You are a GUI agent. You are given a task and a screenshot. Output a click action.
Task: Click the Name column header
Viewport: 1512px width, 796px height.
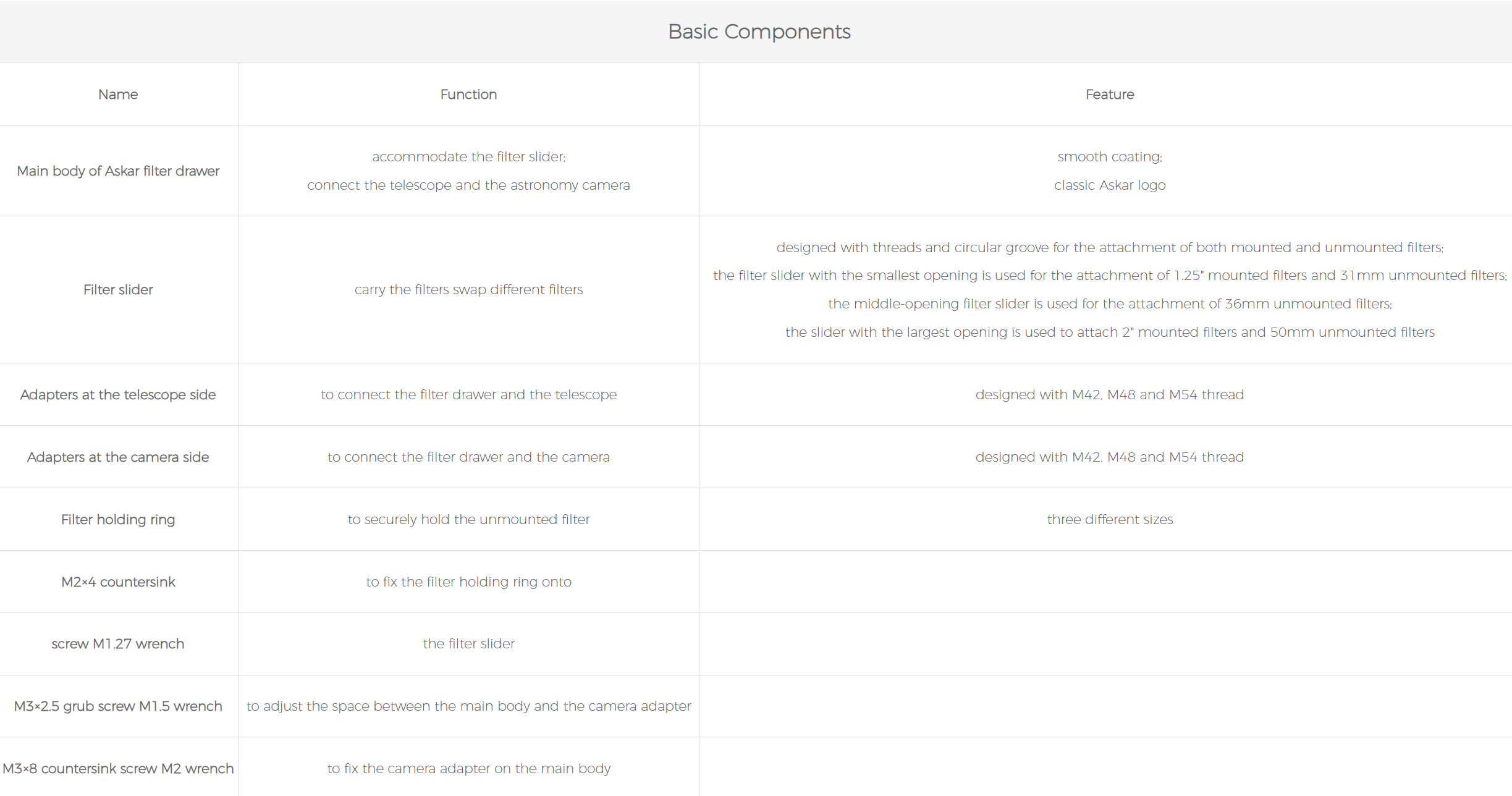click(118, 95)
